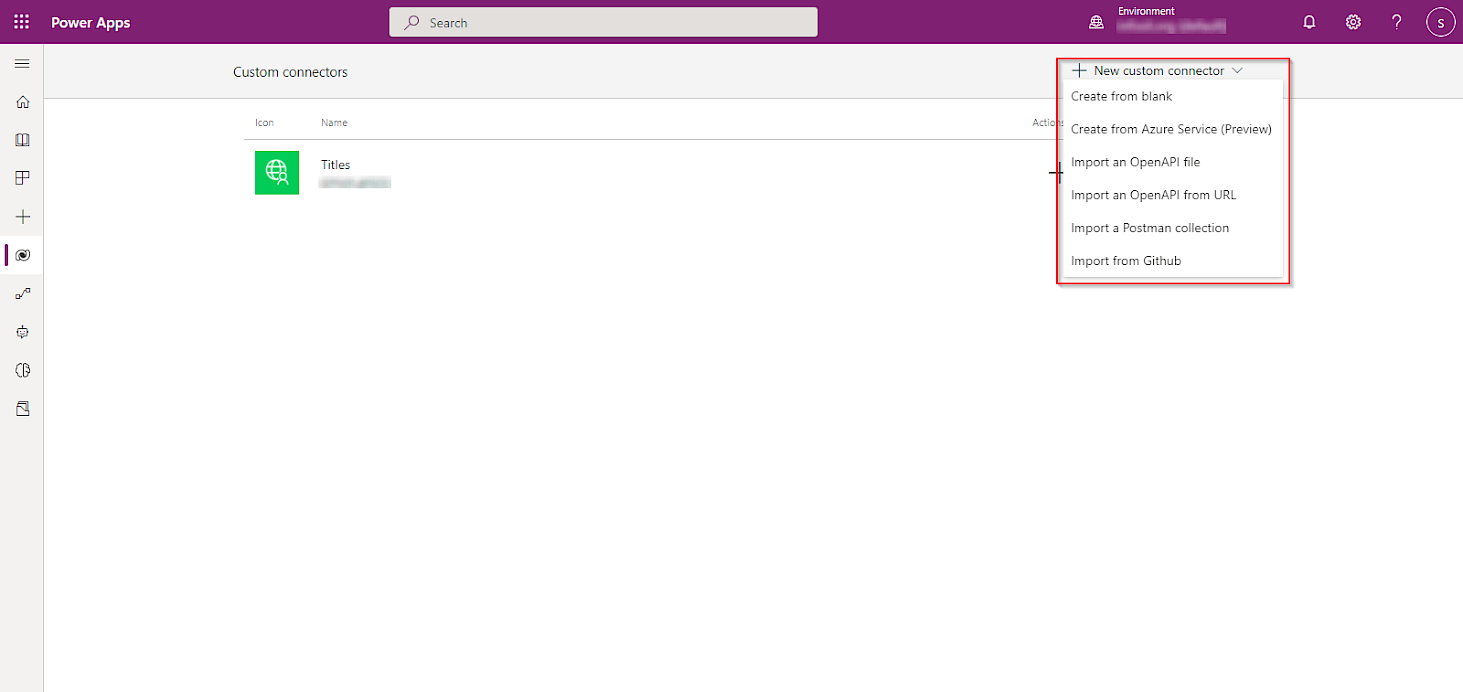Open the Chatbots icon in sidebar
1463x692 pixels.
tap(23, 332)
